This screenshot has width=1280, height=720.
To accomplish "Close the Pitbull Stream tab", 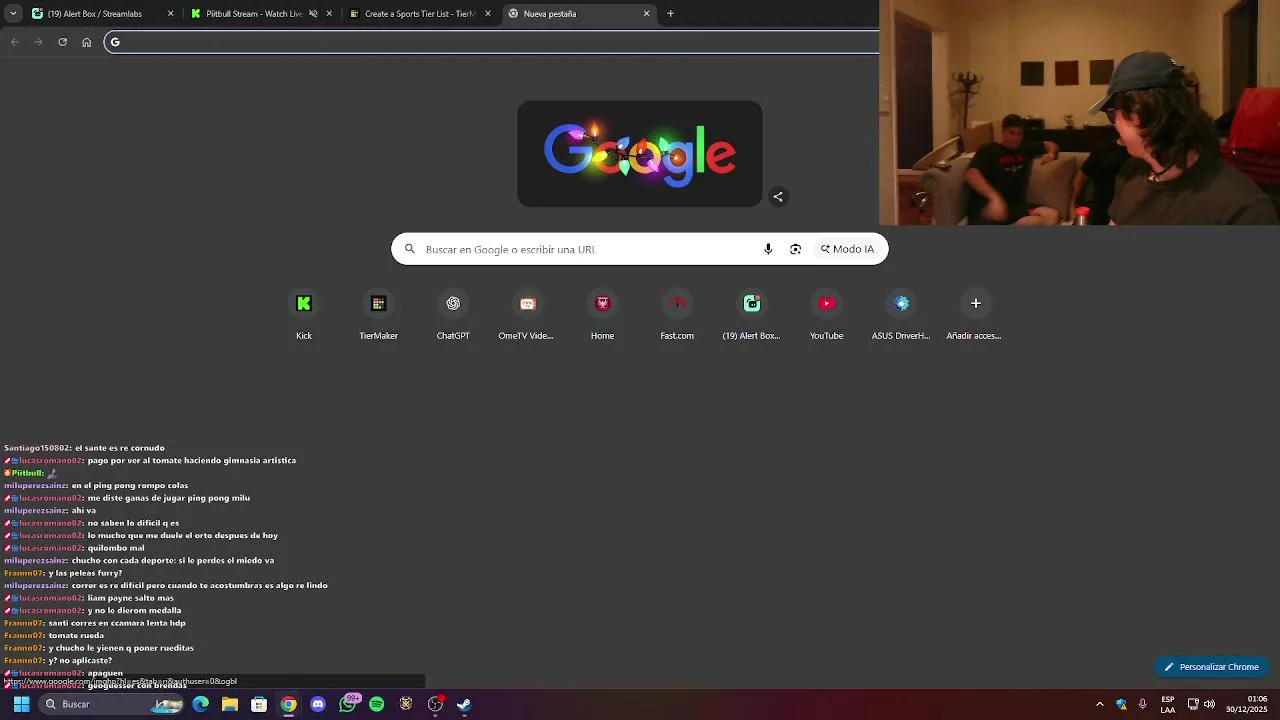I will (x=329, y=14).
